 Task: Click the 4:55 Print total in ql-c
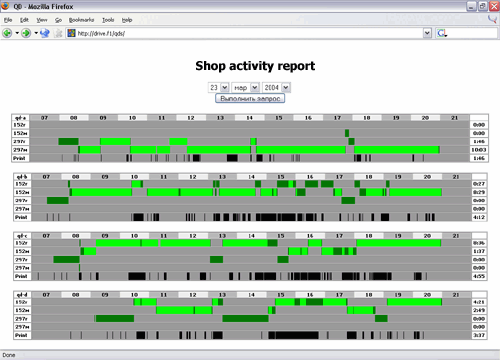(479, 276)
